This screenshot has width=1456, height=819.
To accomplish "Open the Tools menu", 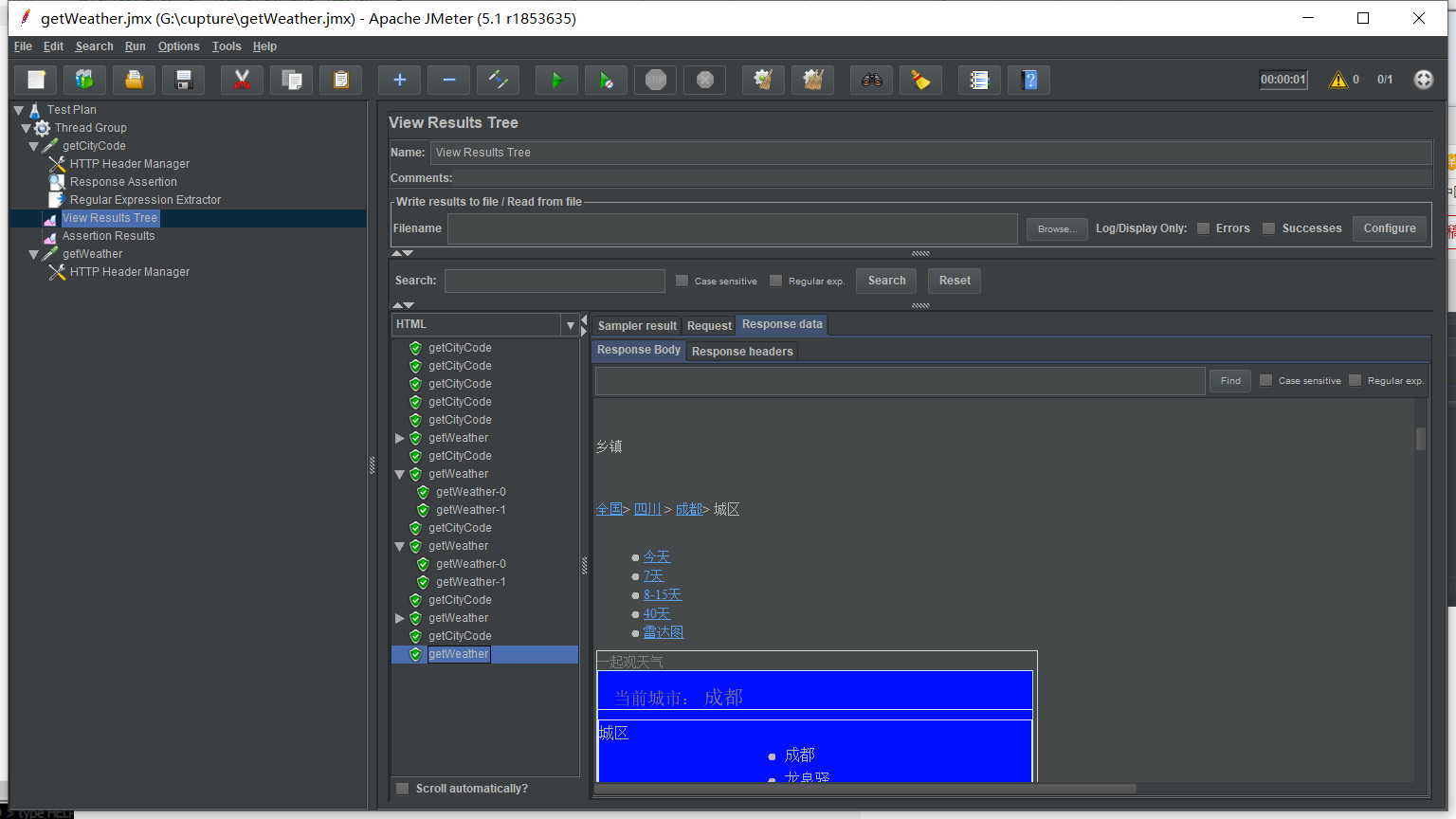I will 227,46.
